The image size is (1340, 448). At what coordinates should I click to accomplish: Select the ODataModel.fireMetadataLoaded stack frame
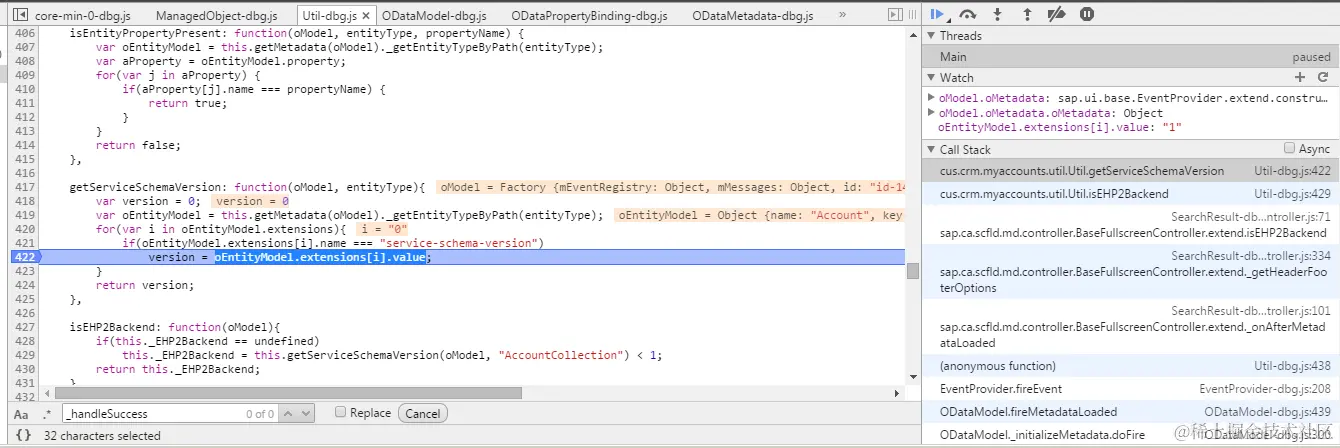pos(1130,412)
